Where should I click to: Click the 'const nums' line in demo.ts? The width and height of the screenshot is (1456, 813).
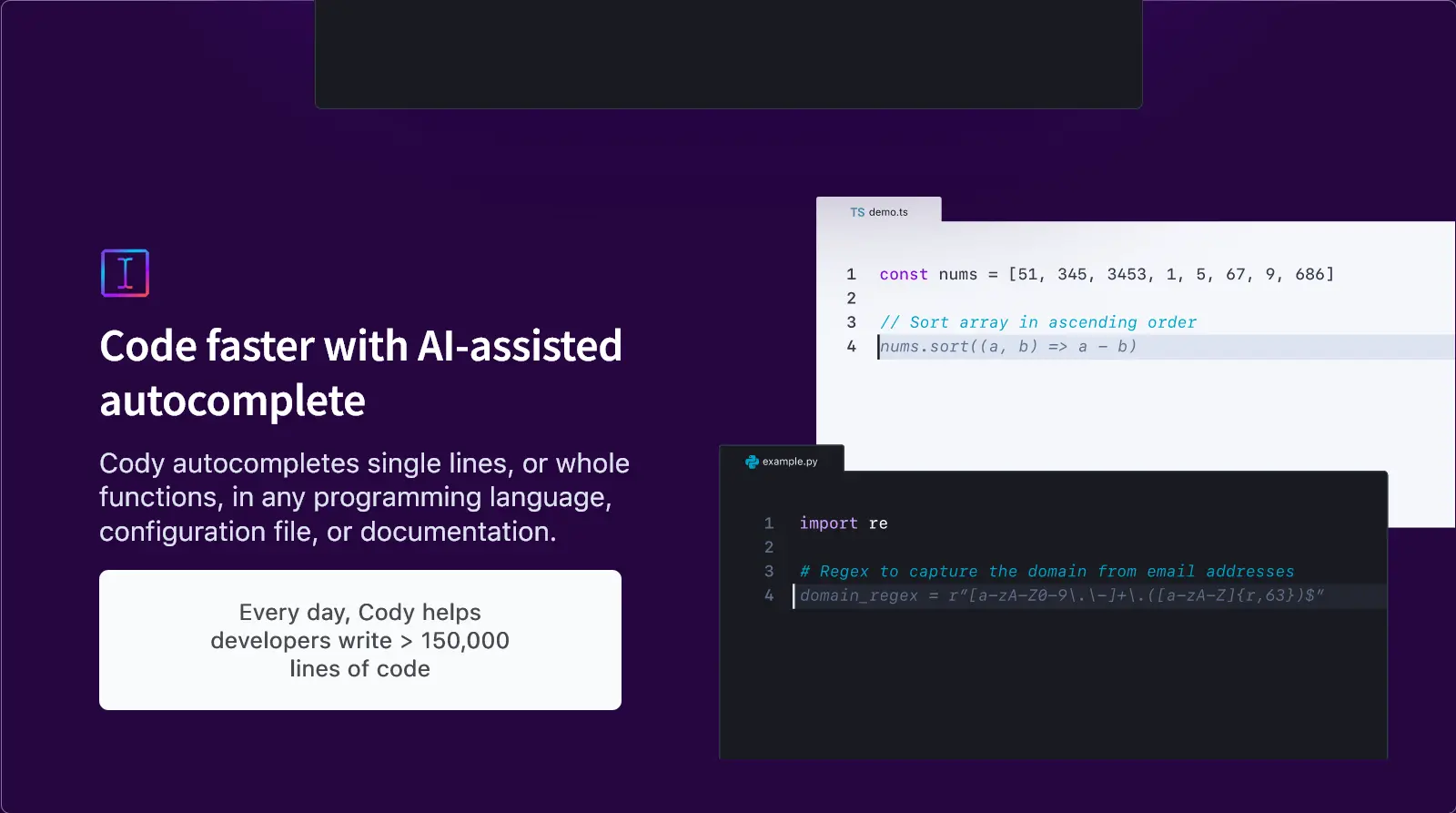(x=1107, y=274)
